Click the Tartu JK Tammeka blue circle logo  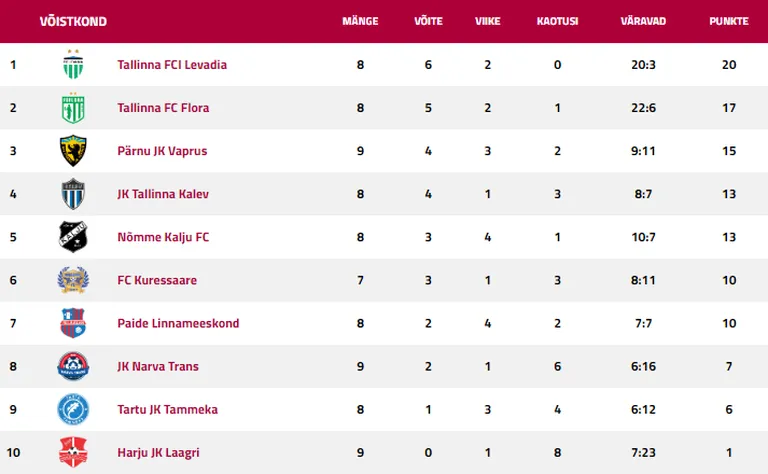[x=73, y=409]
